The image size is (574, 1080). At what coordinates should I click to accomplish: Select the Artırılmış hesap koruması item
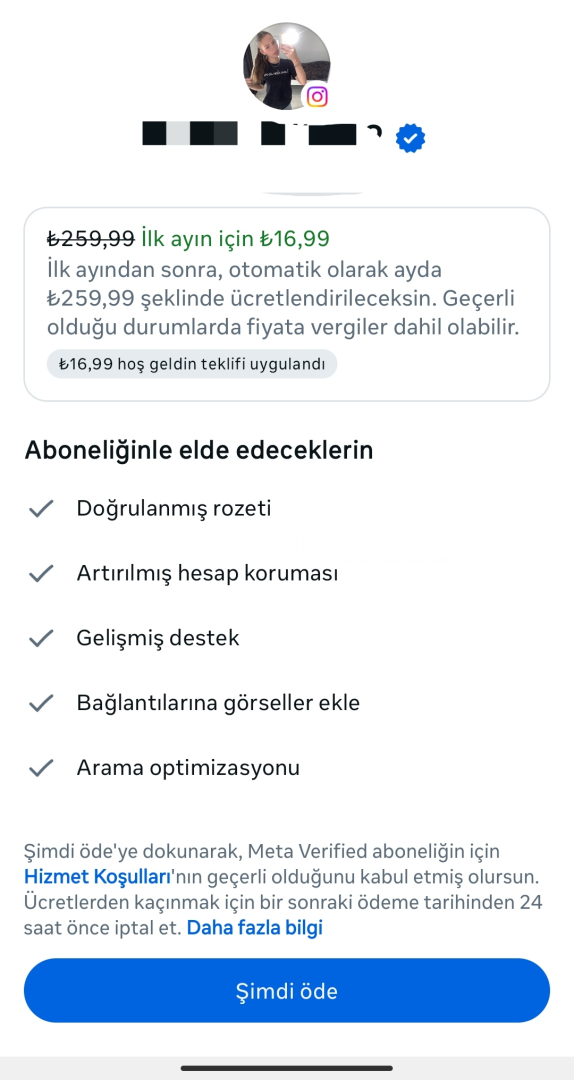coord(207,573)
